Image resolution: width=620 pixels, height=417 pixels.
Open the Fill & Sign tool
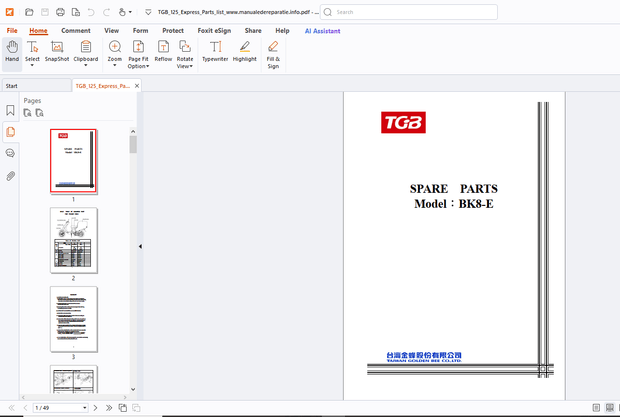(x=273, y=54)
